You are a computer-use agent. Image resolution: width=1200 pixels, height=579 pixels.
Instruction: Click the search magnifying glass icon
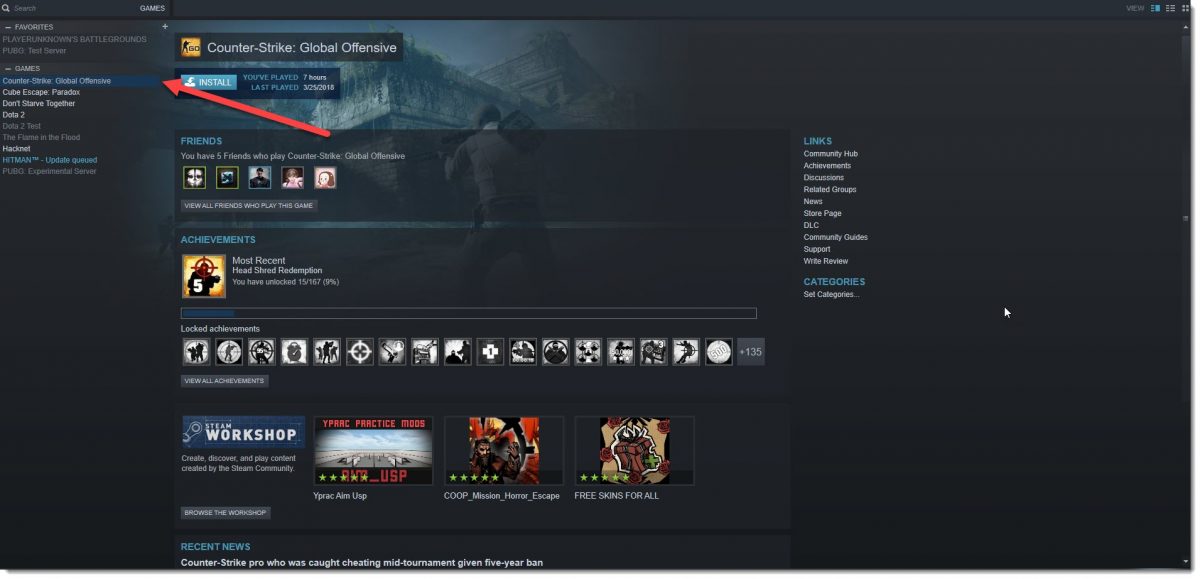point(7,7)
